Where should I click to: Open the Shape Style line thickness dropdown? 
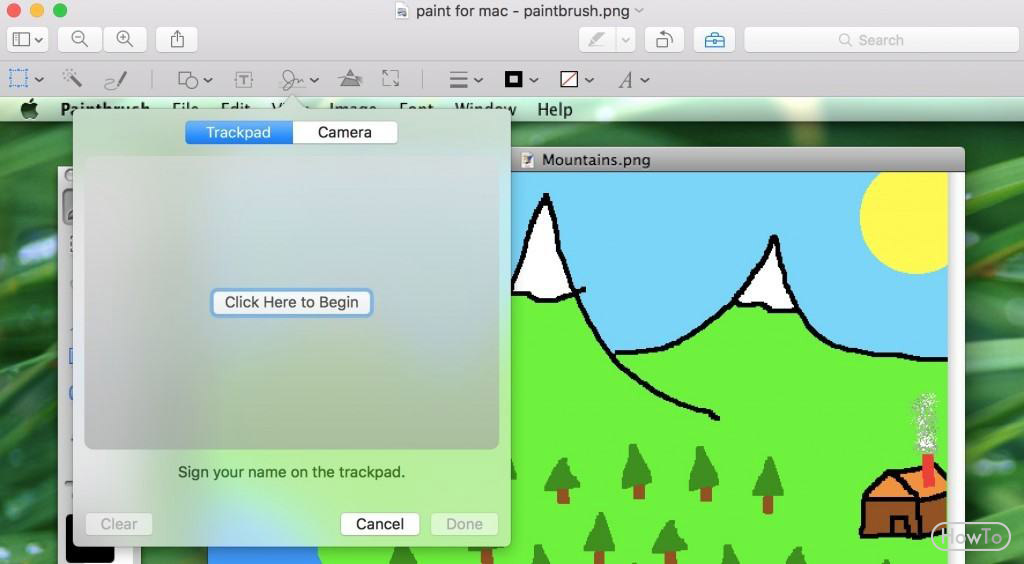click(466, 80)
